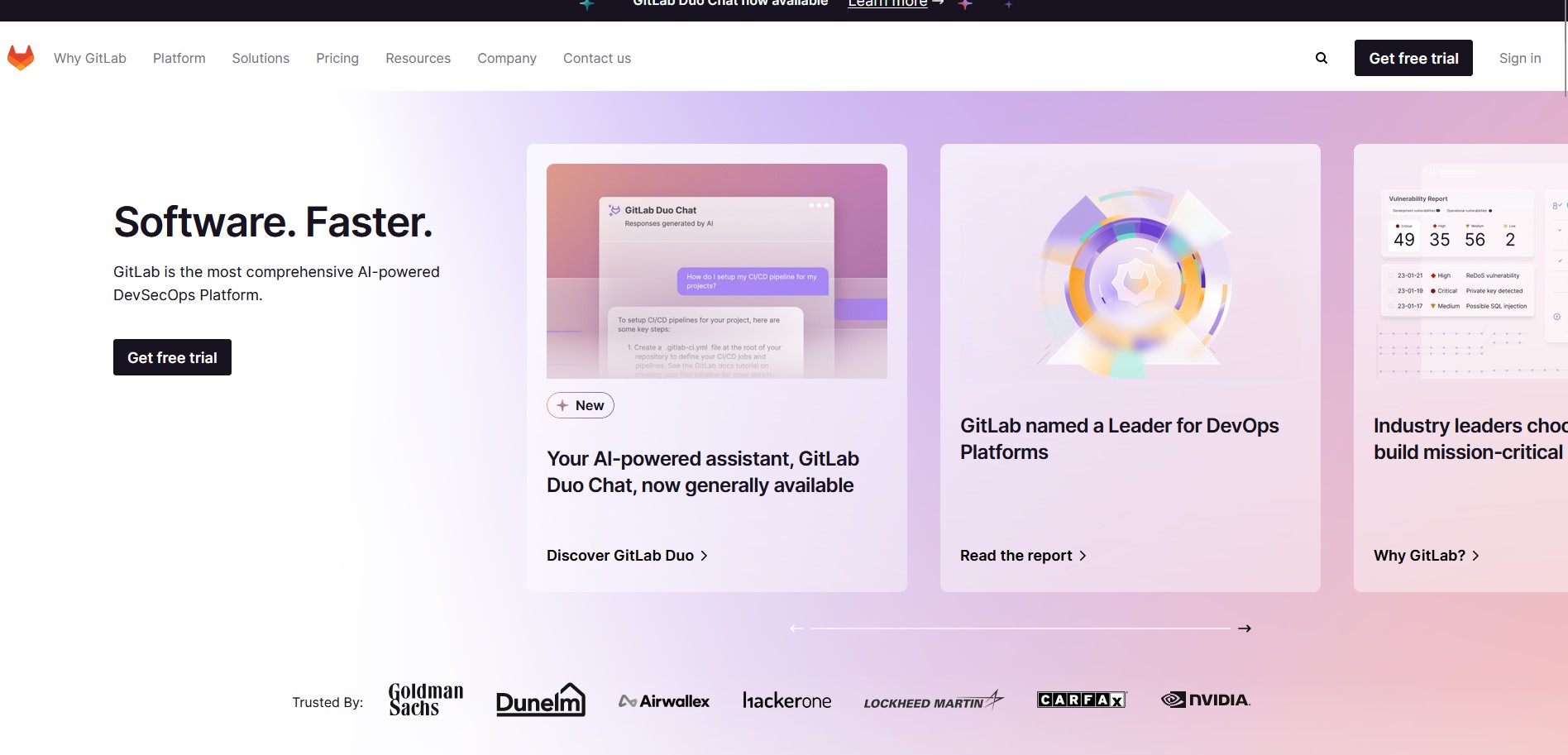This screenshot has width=1568, height=755.
Task: Go to next carousel slide arrow
Action: tap(1245, 628)
